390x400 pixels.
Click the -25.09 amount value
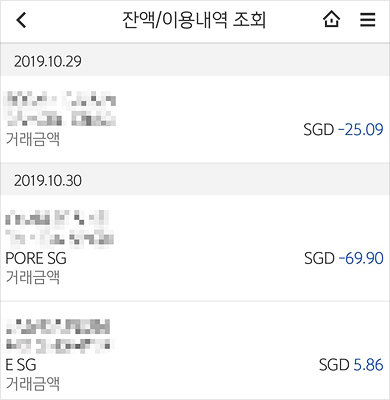(361, 129)
